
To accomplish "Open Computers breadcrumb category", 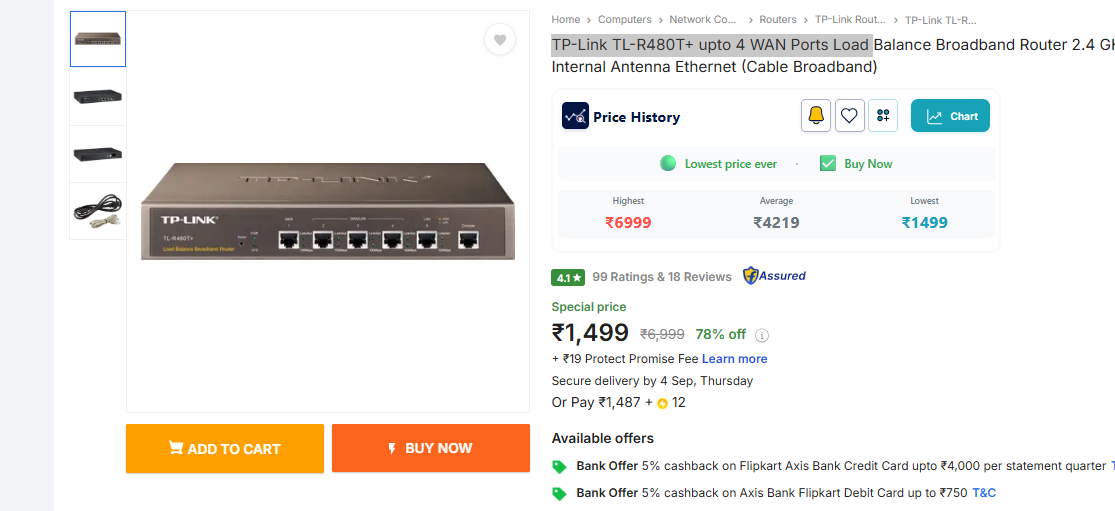I will coord(624,19).
